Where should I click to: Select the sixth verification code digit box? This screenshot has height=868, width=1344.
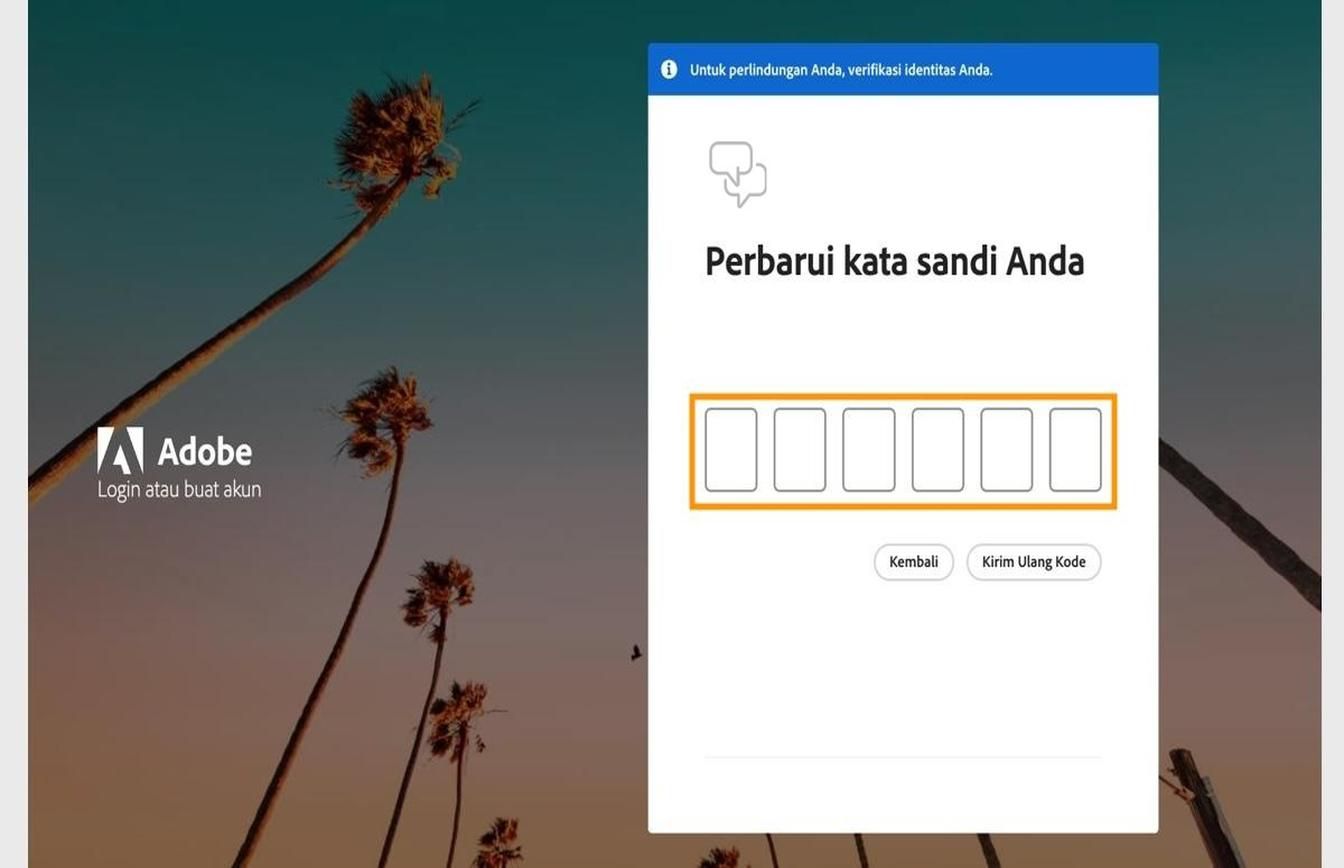[x=1075, y=450]
